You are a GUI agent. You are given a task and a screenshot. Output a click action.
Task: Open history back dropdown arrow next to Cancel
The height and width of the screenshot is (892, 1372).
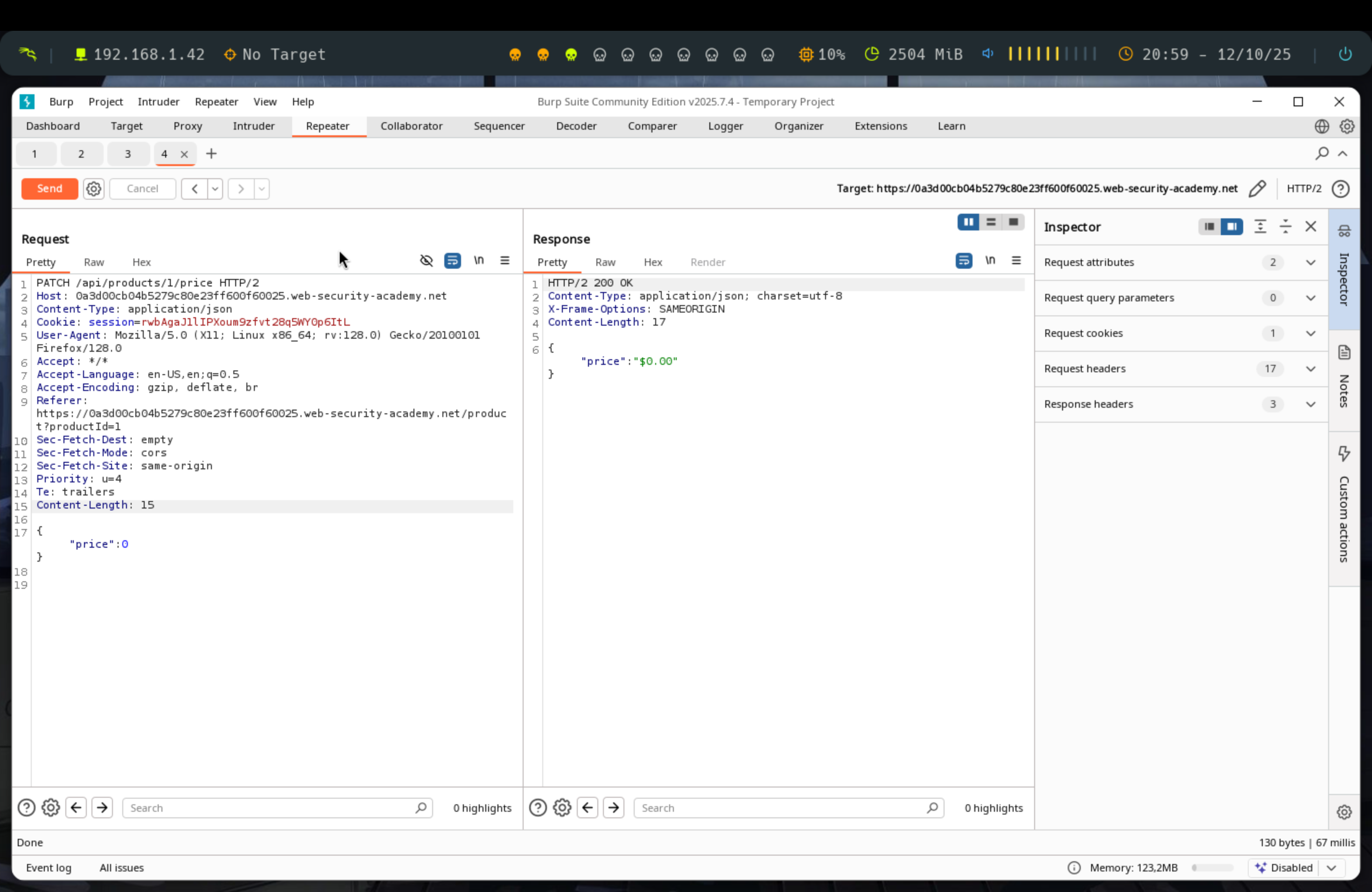coord(215,188)
